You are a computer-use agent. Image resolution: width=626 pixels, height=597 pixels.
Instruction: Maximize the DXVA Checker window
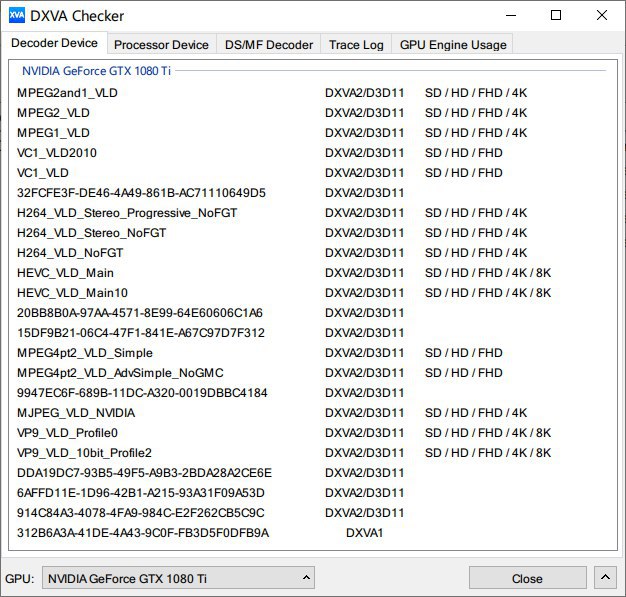coord(556,16)
